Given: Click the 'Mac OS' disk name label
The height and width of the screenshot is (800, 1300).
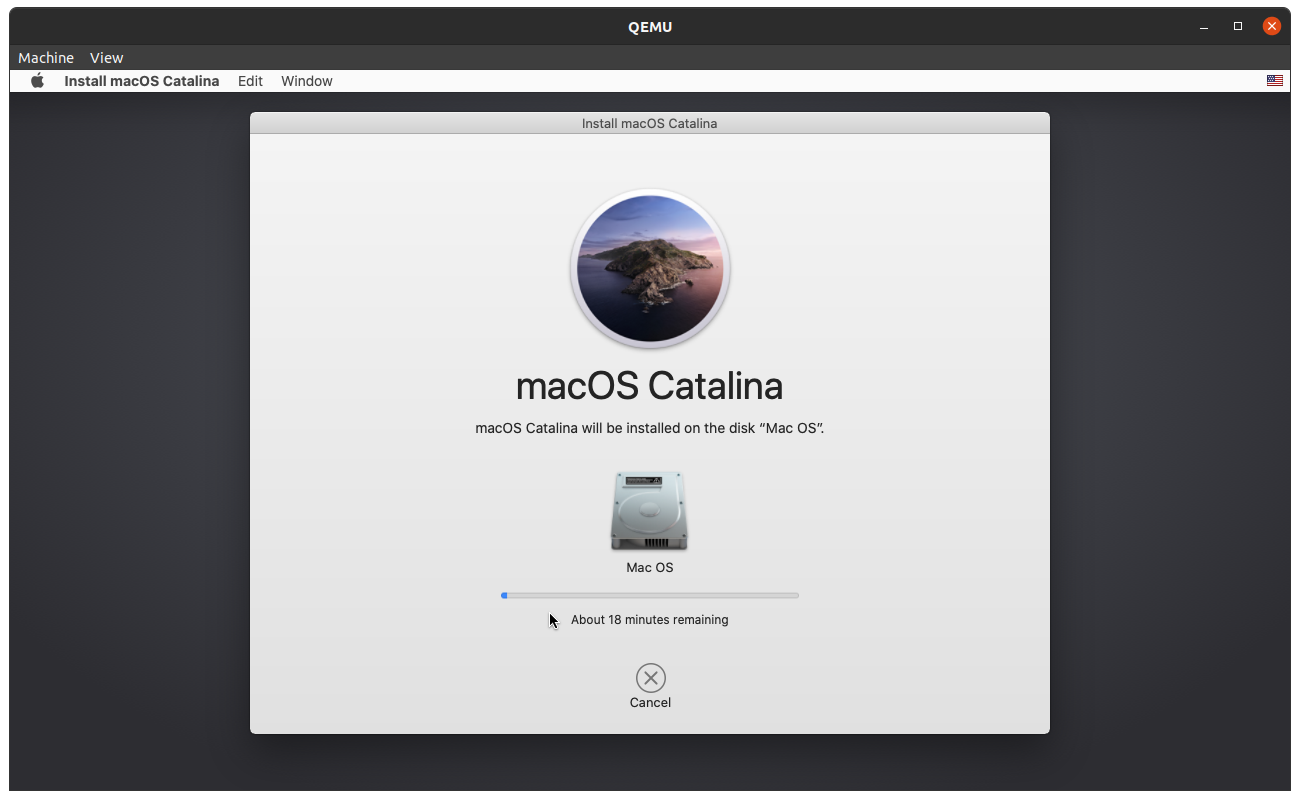Looking at the screenshot, I should pyautogui.click(x=650, y=567).
